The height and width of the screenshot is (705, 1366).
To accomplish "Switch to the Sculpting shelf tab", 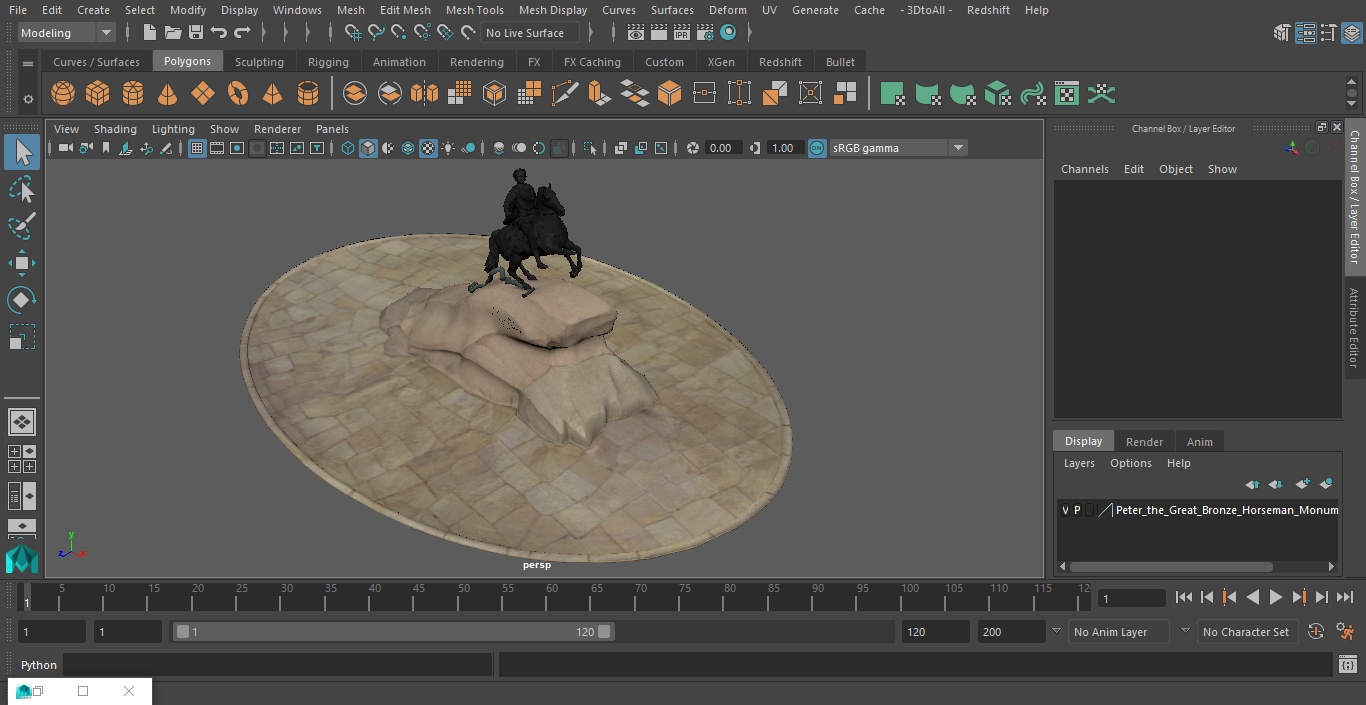I will [259, 62].
